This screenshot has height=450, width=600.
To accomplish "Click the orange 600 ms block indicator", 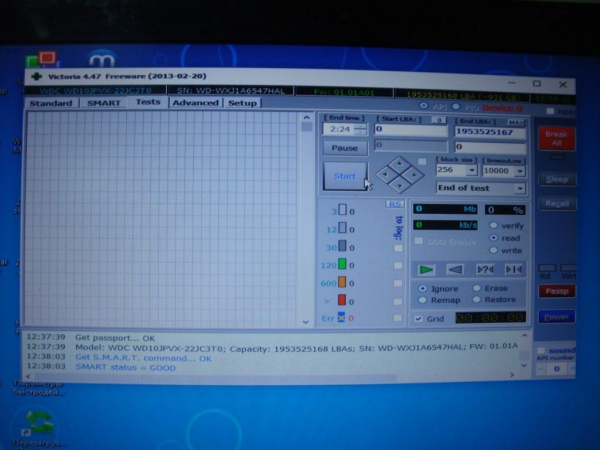I will (342, 282).
